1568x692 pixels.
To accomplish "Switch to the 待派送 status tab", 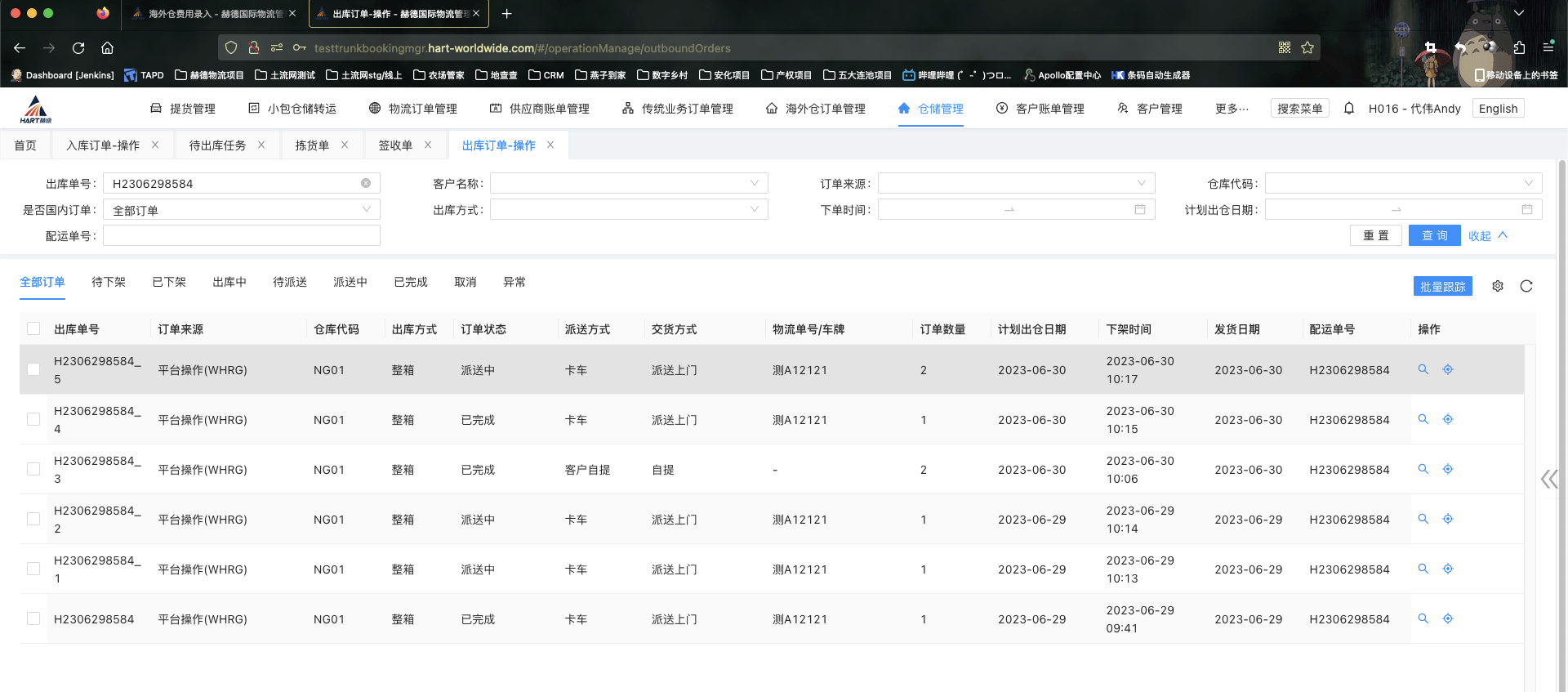I will coord(289,282).
